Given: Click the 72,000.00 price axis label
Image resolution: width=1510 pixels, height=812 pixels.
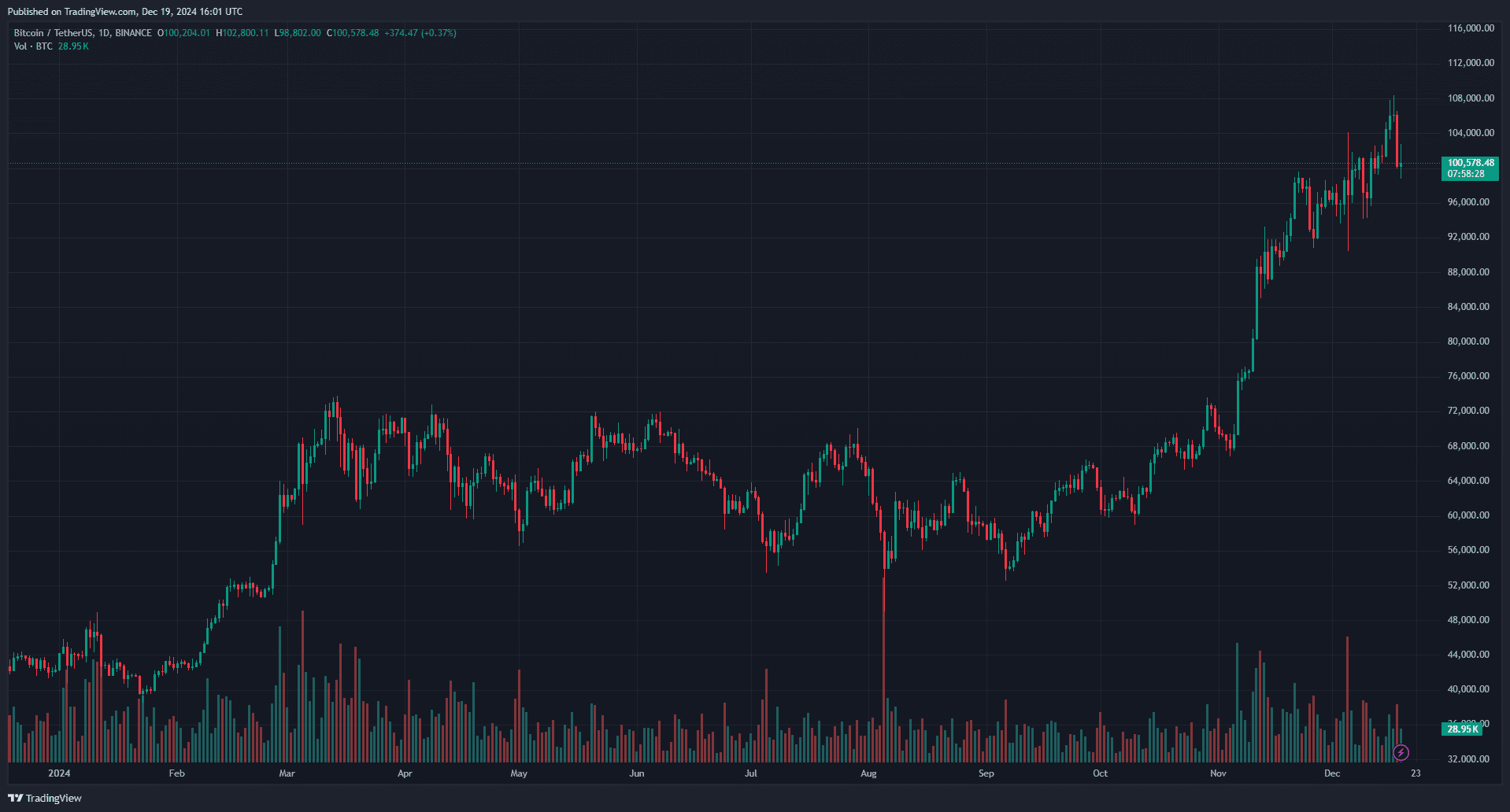Looking at the screenshot, I should pyautogui.click(x=1468, y=411).
